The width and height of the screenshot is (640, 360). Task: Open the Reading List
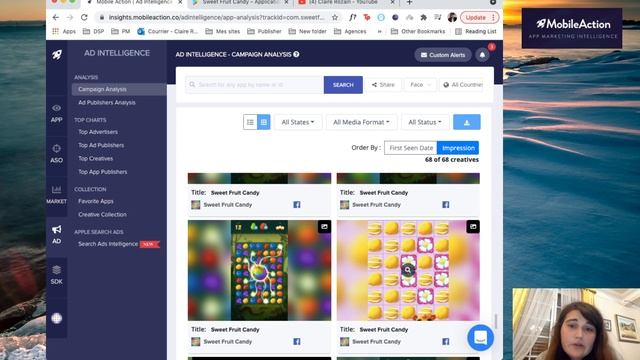click(476, 31)
